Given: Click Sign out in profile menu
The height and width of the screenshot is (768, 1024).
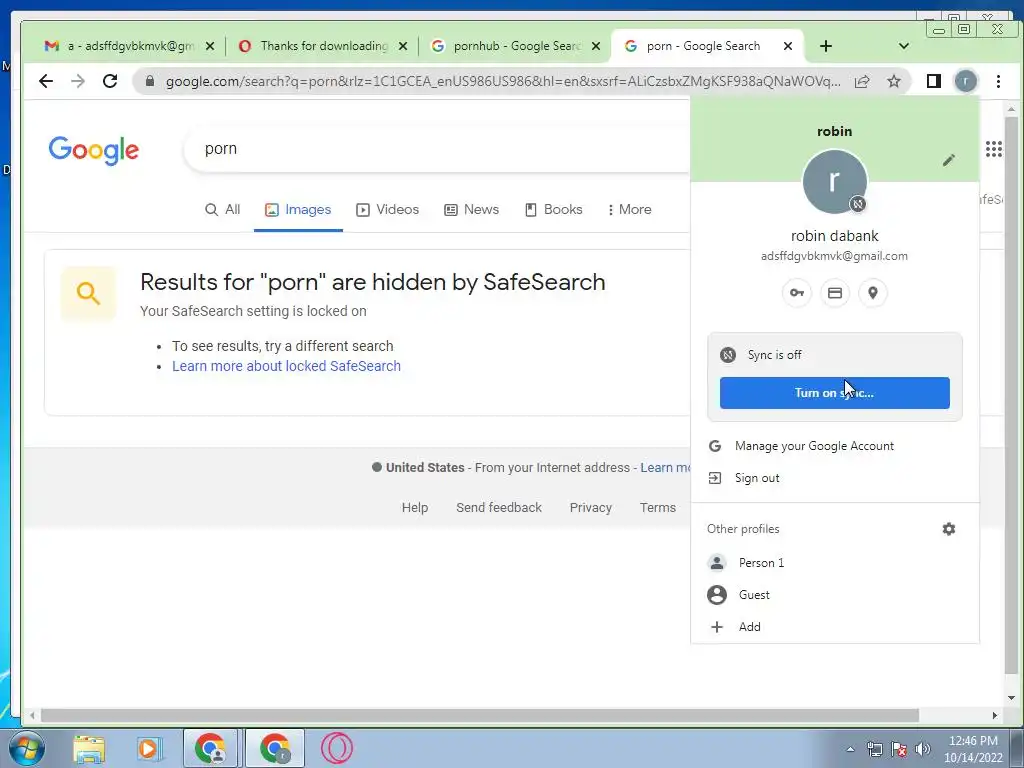Looking at the screenshot, I should tap(835, 478).
